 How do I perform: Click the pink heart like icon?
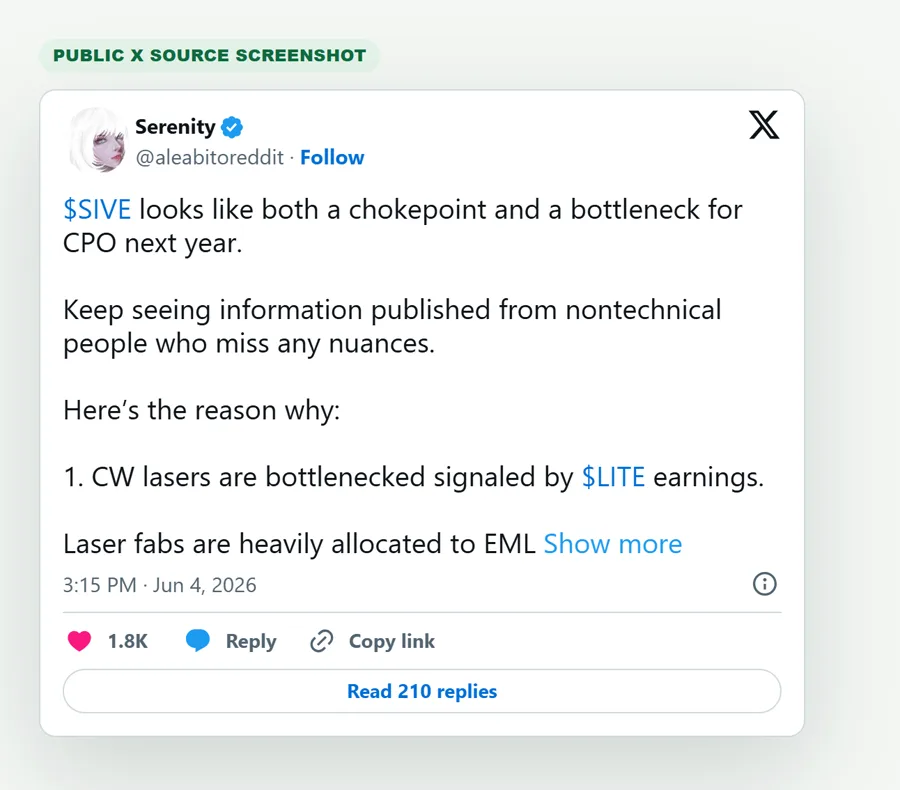tap(79, 641)
